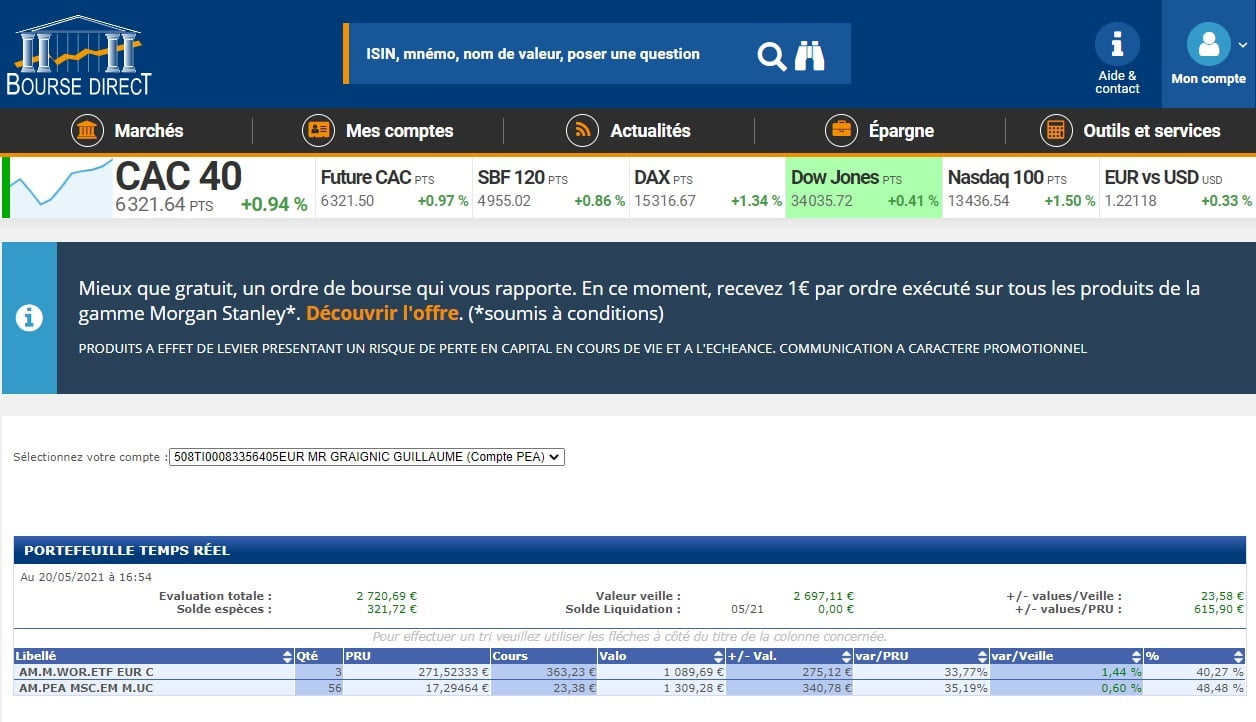Click the search input field
The width and height of the screenshot is (1256, 722).
[x=550, y=54]
